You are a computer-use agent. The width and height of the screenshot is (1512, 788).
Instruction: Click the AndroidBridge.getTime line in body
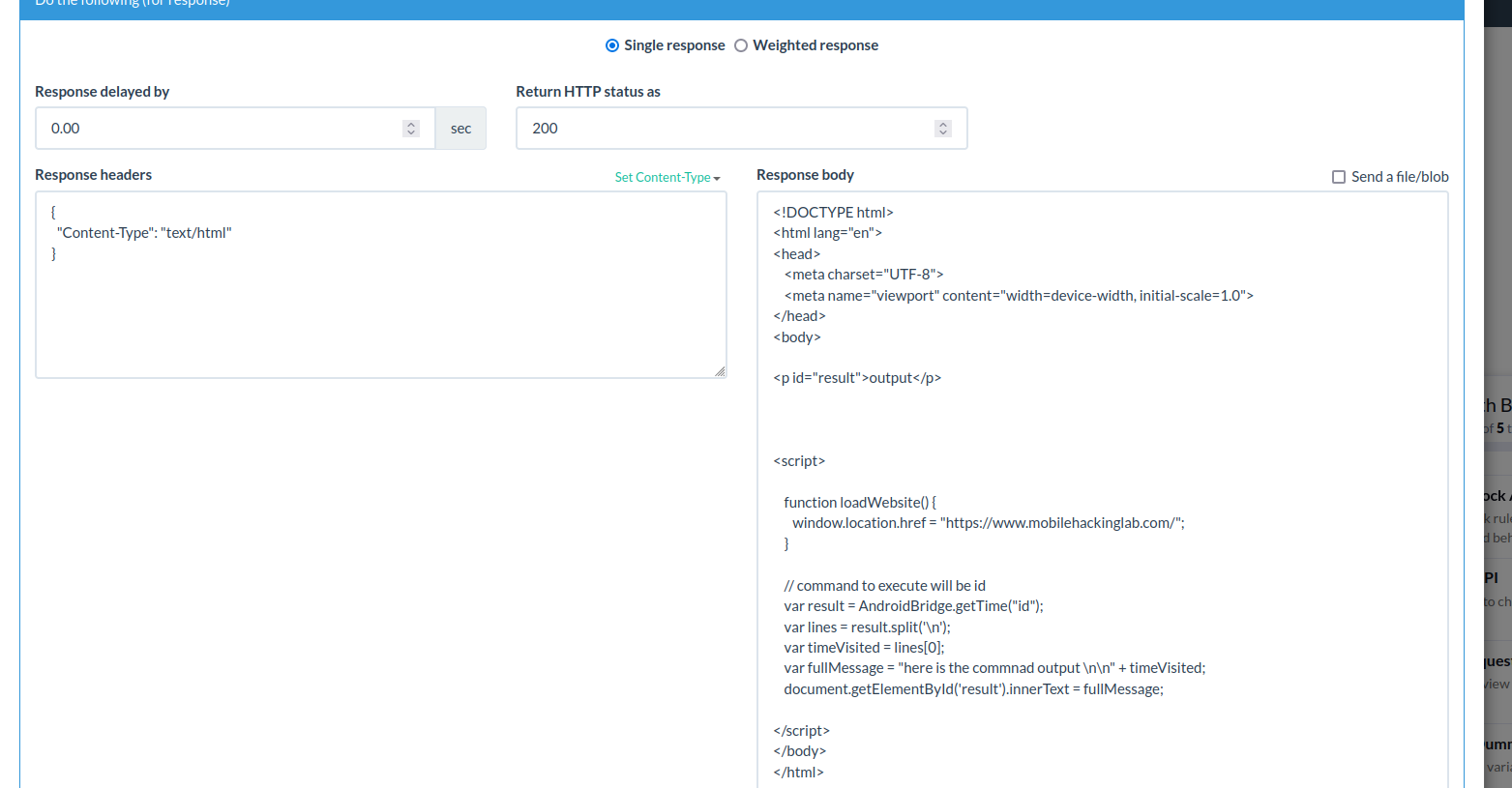point(913,606)
